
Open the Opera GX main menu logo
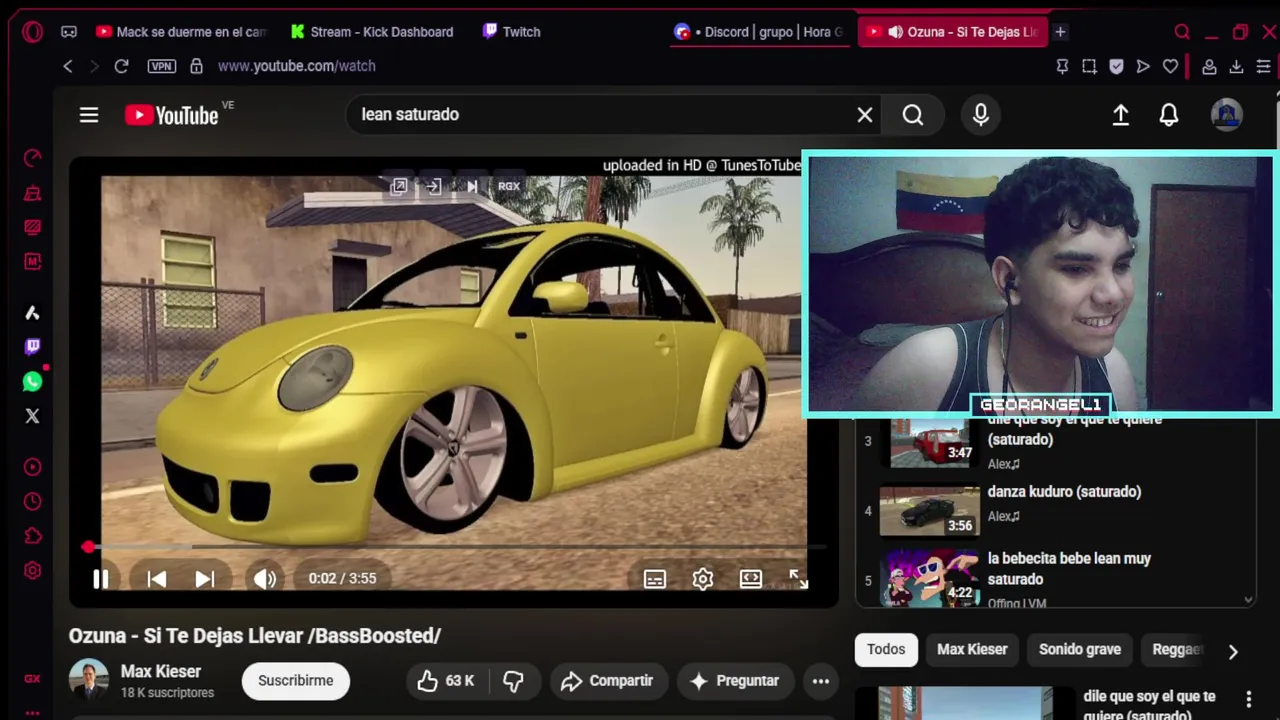tap(32, 32)
